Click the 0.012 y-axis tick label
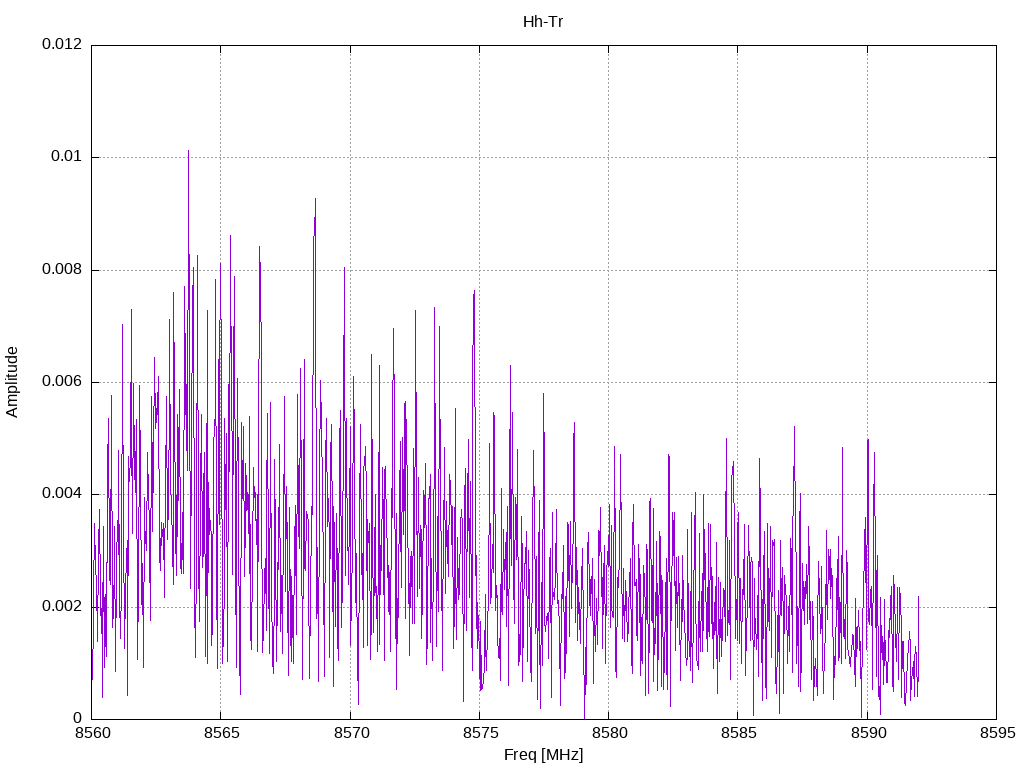The image size is (1024, 768). click(62, 44)
